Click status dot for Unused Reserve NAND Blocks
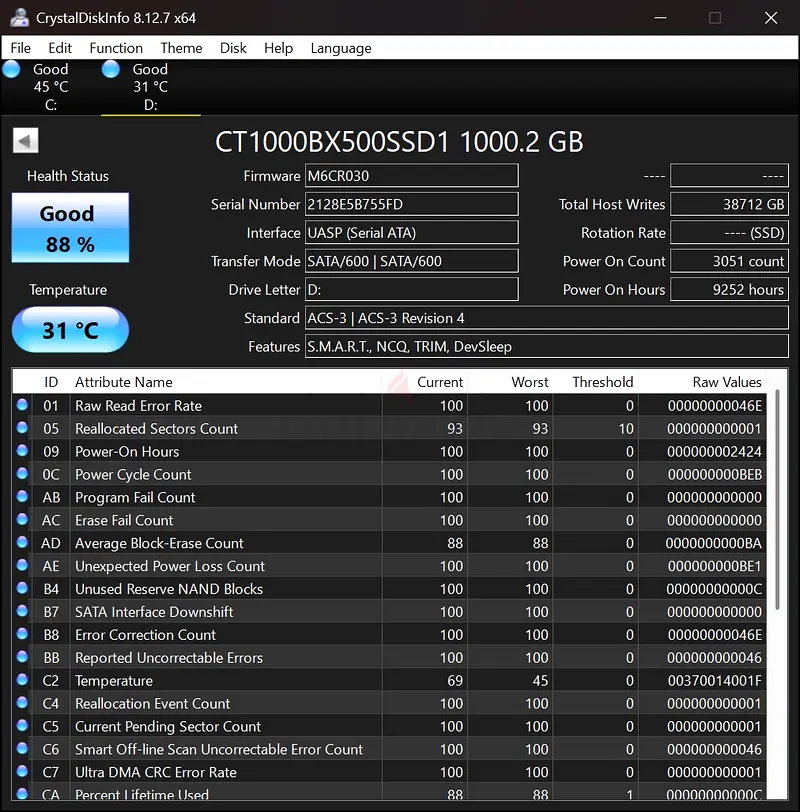This screenshot has width=800, height=812. 22,588
